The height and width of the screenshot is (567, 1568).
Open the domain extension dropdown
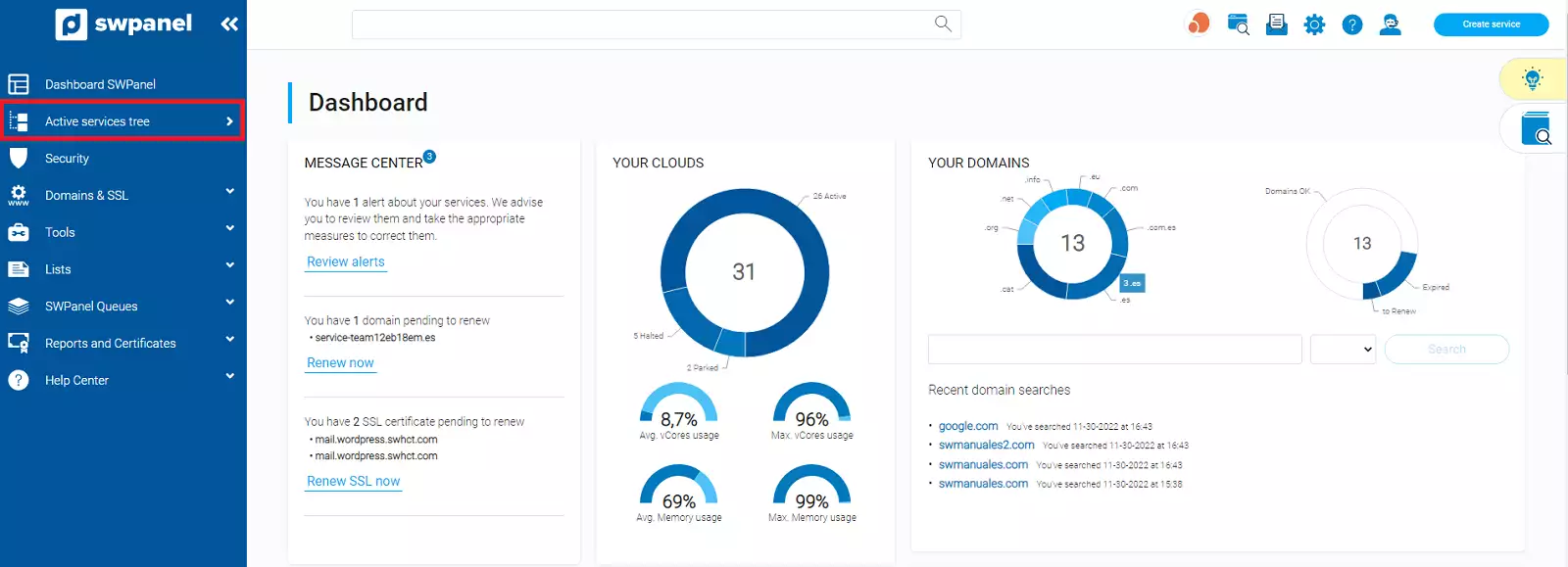1343,350
